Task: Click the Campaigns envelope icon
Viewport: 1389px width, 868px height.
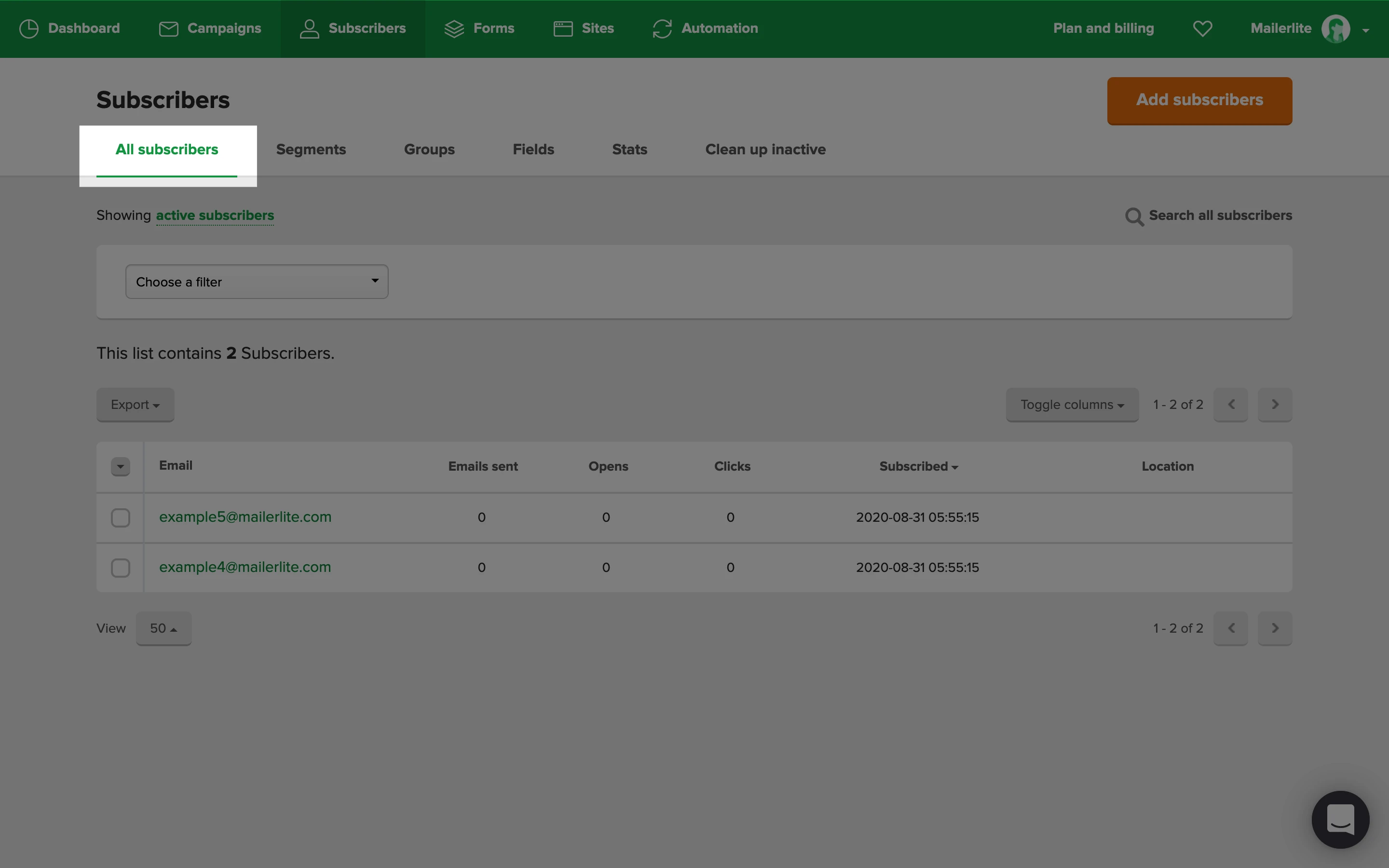Action: click(x=168, y=29)
